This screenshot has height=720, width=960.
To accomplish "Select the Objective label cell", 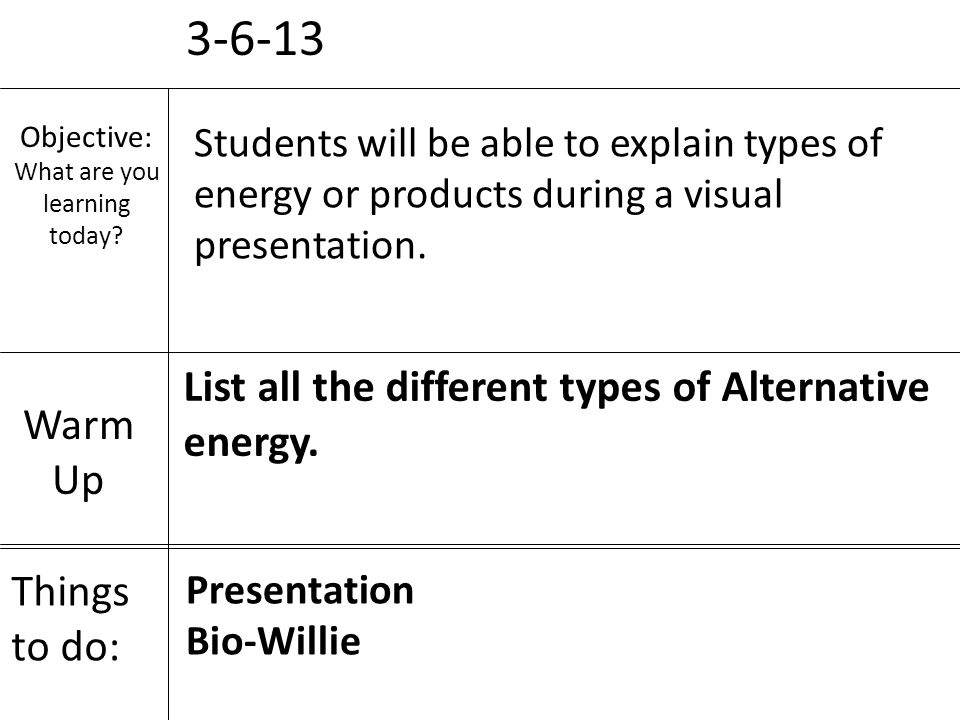I will tap(84, 220).
